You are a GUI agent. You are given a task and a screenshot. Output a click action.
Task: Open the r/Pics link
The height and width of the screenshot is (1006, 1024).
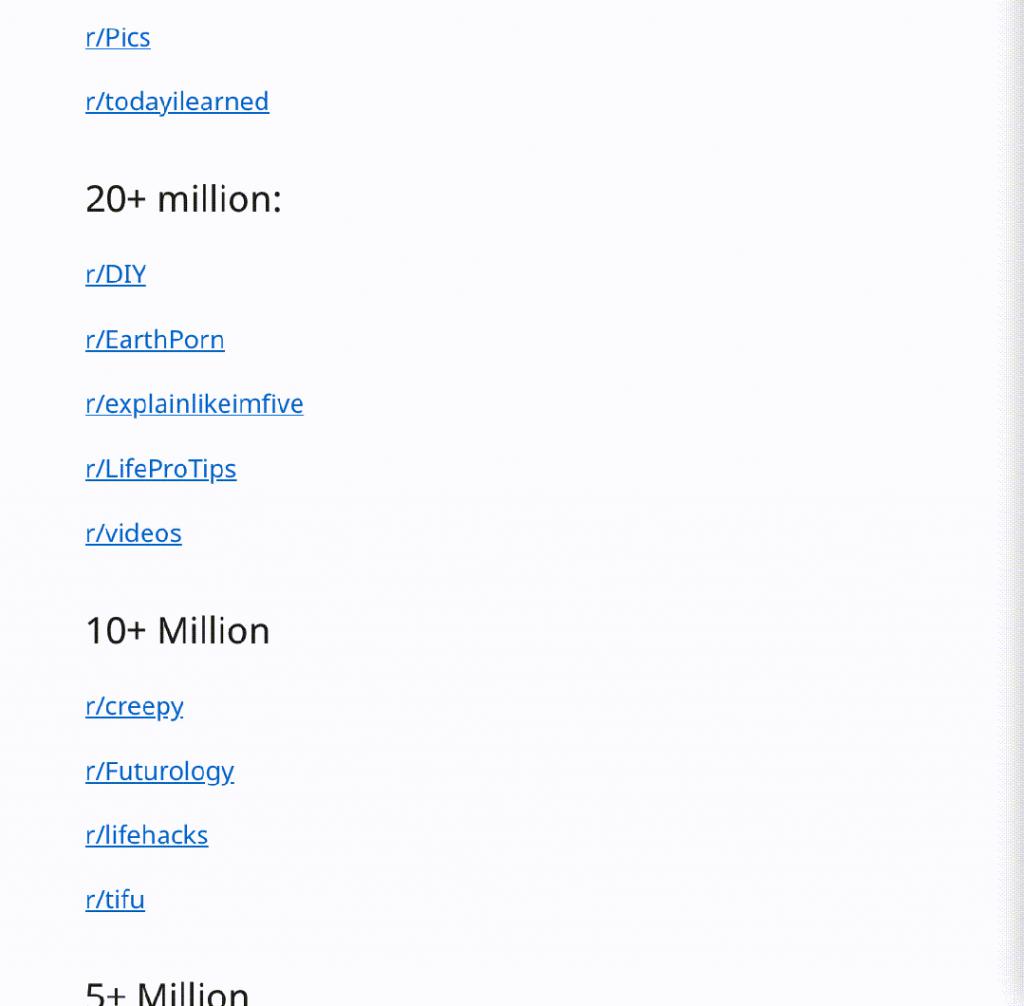tap(118, 38)
